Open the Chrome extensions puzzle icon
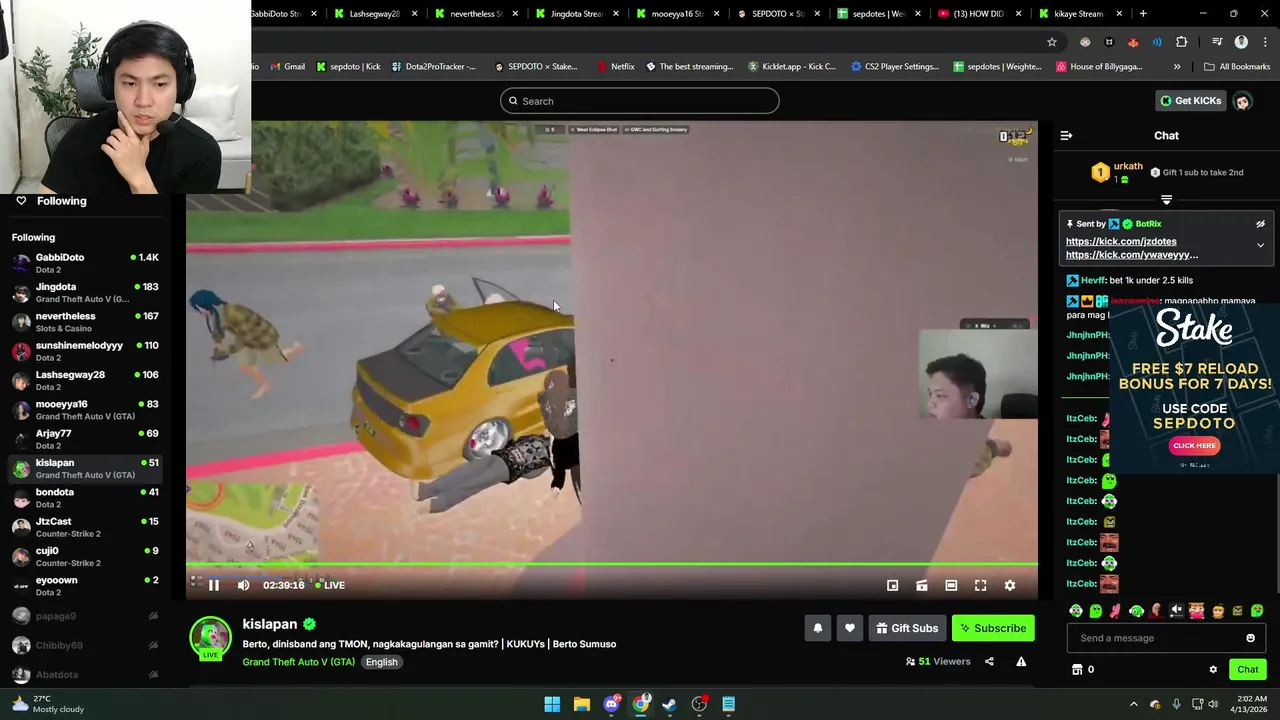Image resolution: width=1280 pixels, height=720 pixels. click(1181, 42)
